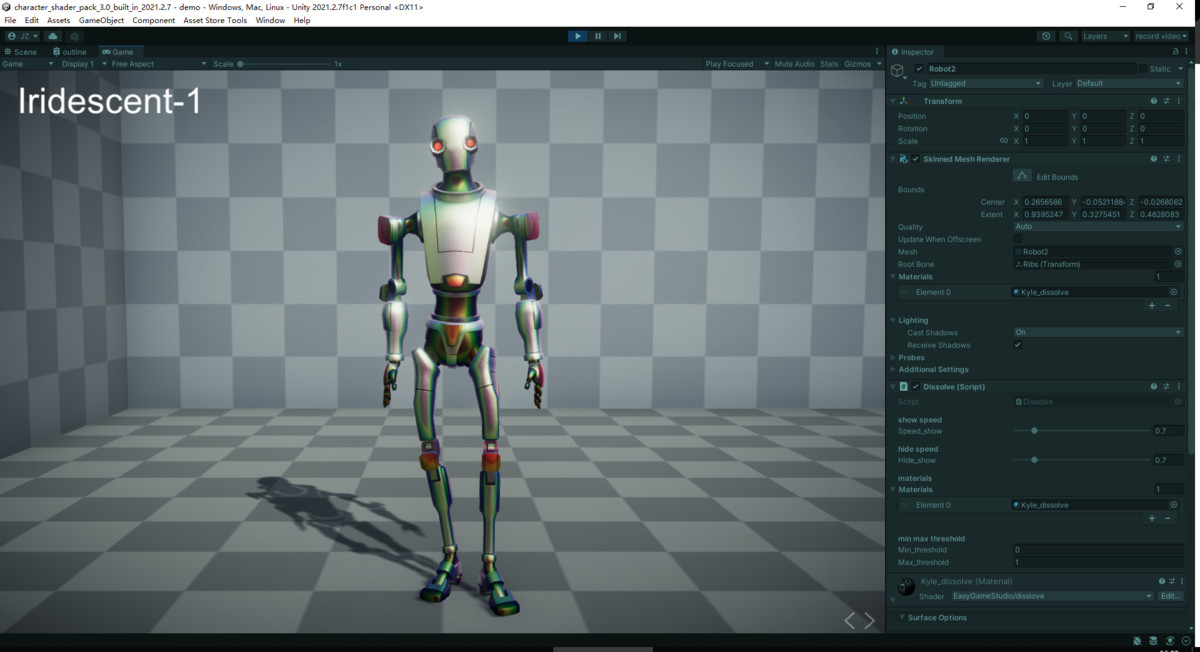Open the Cast Shadows dropdown
This screenshot has height=652, width=1200.
tap(1097, 332)
